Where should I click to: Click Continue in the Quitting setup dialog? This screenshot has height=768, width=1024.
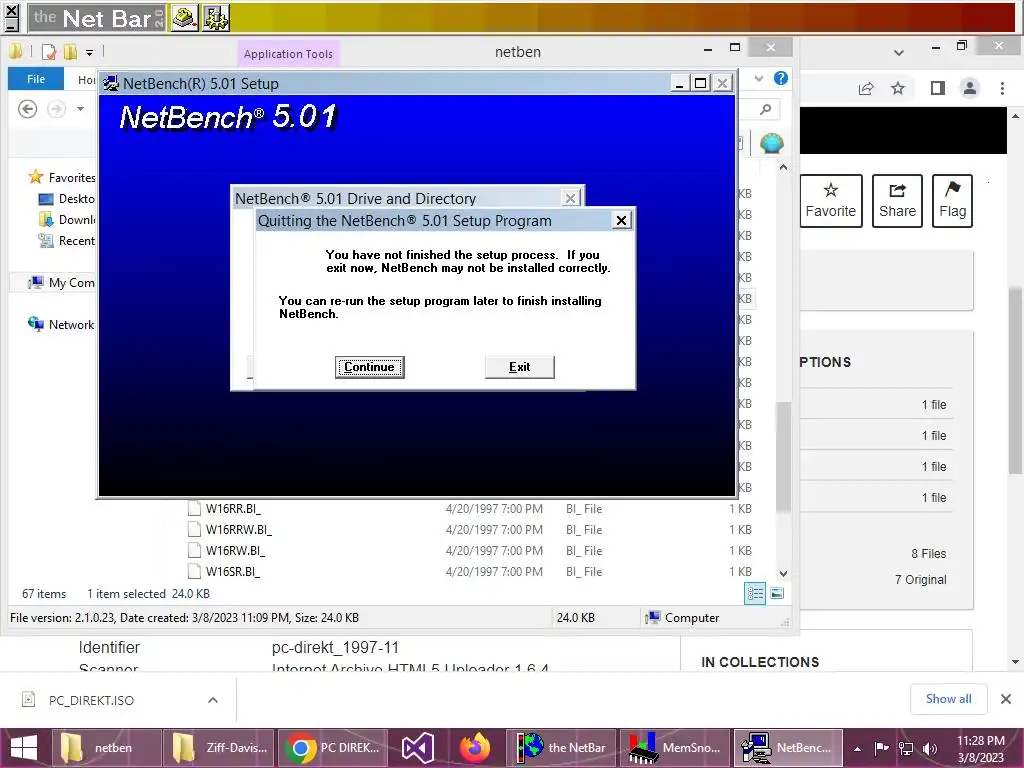[370, 367]
